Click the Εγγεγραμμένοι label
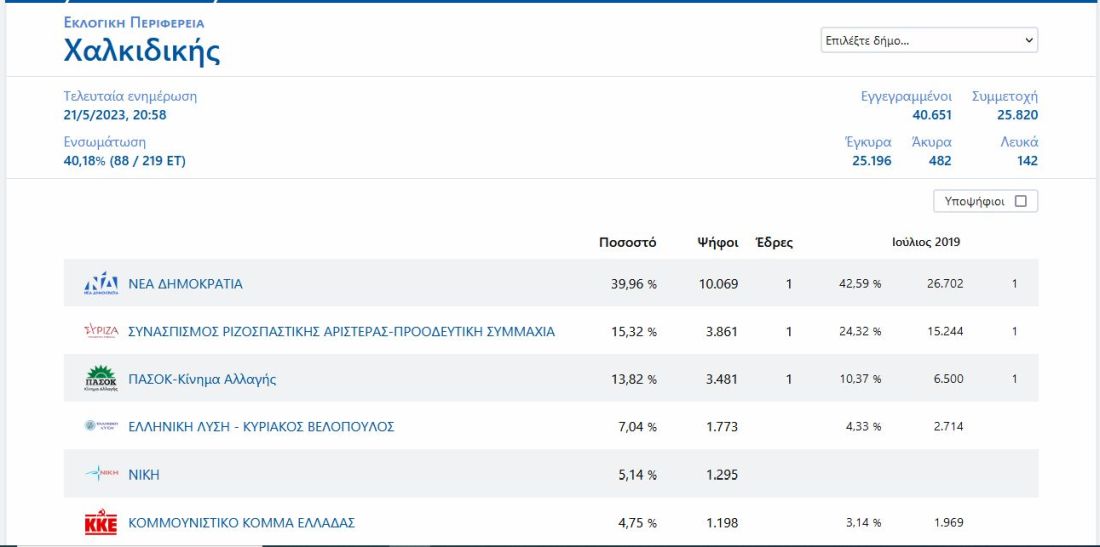The image size is (1100, 547). pyautogui.click(x=906, y=97)
